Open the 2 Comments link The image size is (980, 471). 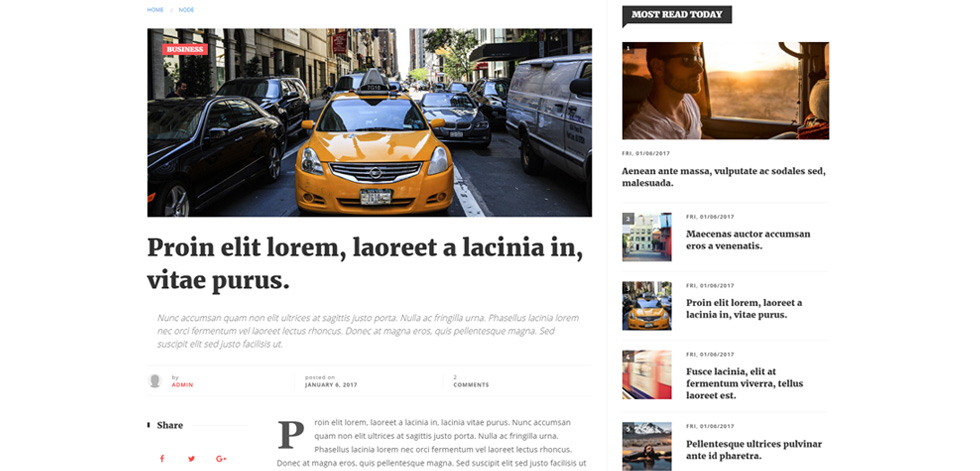(x=471, y=381)
